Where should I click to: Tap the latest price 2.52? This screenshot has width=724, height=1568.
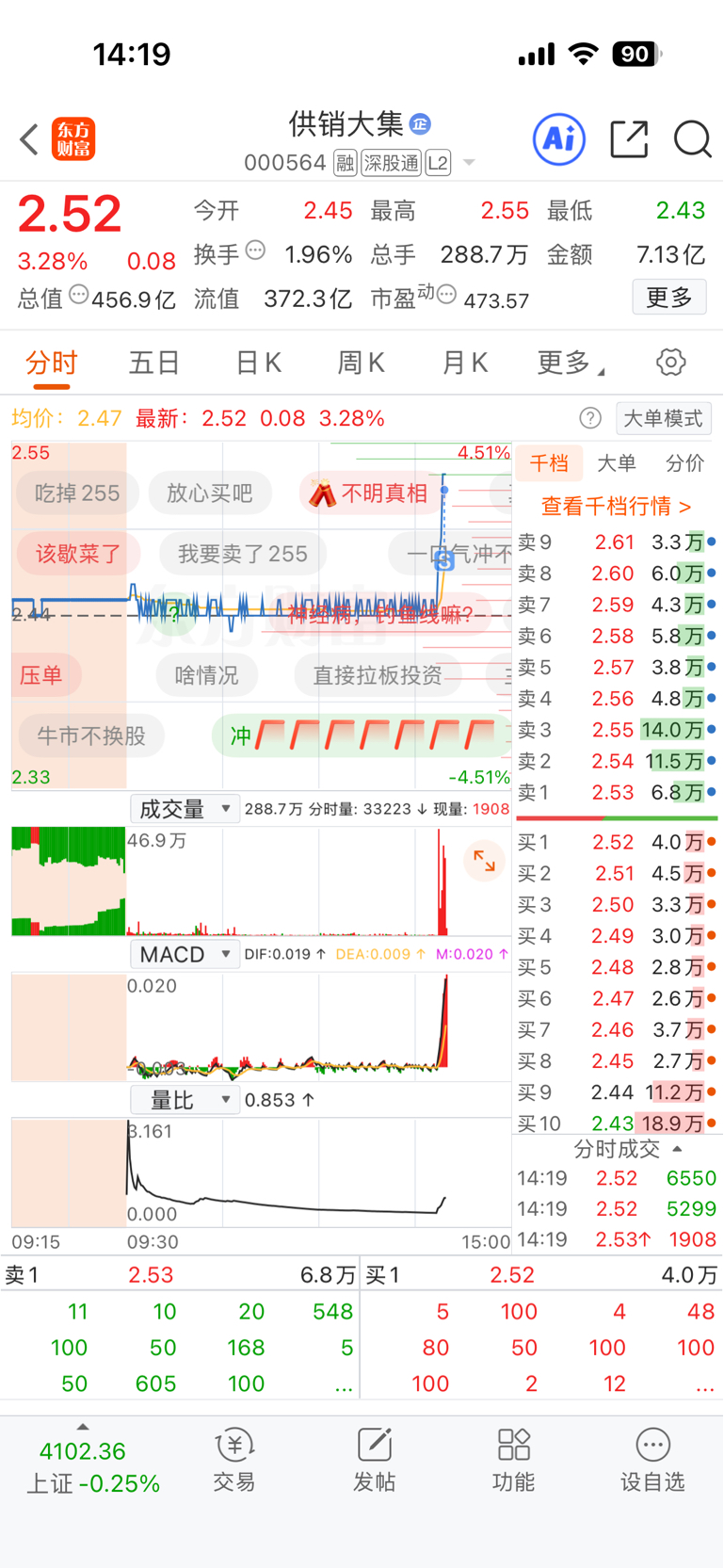(x=70, y=214)
